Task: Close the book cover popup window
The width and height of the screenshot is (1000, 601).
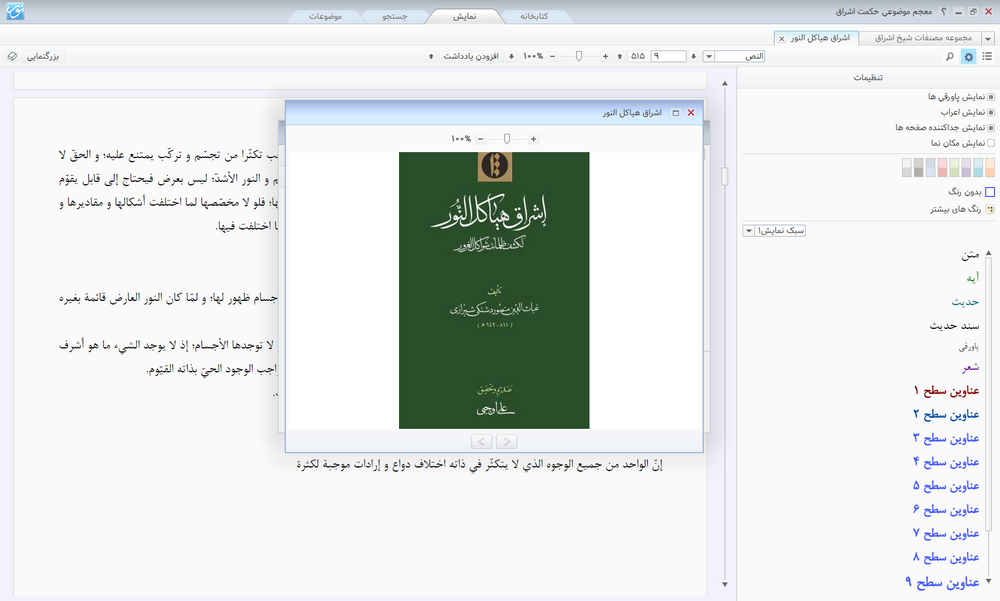Action: [691, 113]
